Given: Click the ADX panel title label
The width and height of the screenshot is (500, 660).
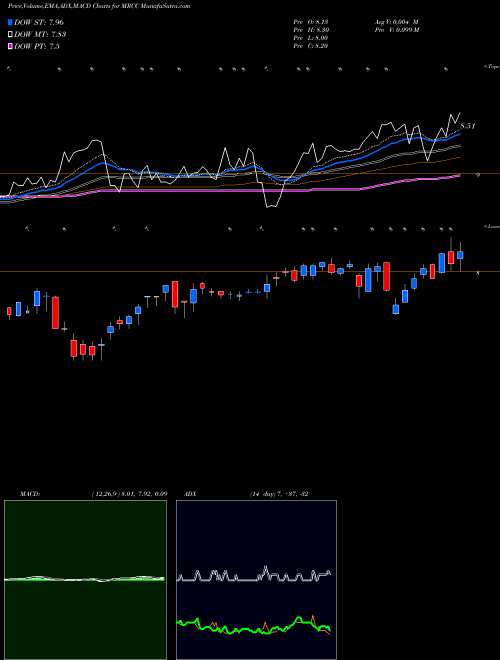Looking at the screenshot, I should tap(191, 493).
